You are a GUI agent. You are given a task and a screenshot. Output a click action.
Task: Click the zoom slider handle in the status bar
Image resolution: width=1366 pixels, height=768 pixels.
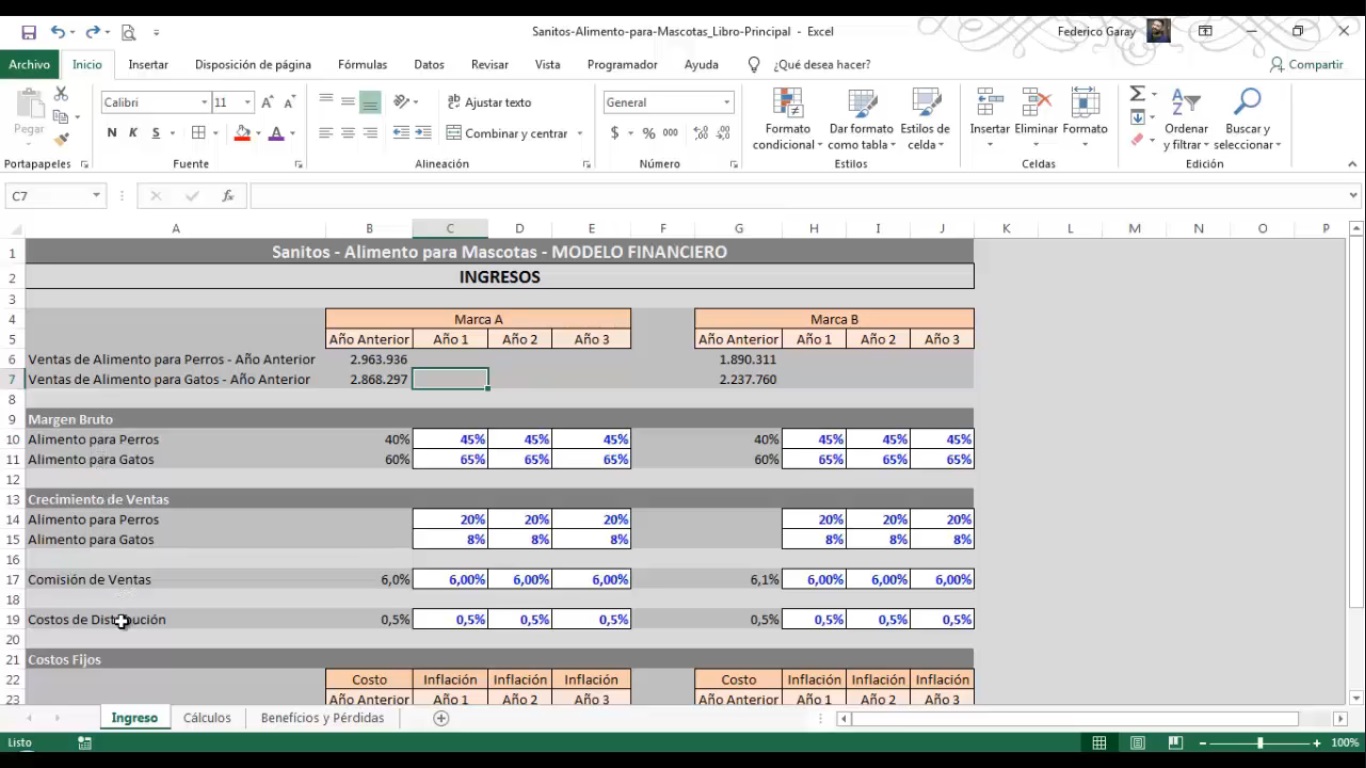[1260, 743]
